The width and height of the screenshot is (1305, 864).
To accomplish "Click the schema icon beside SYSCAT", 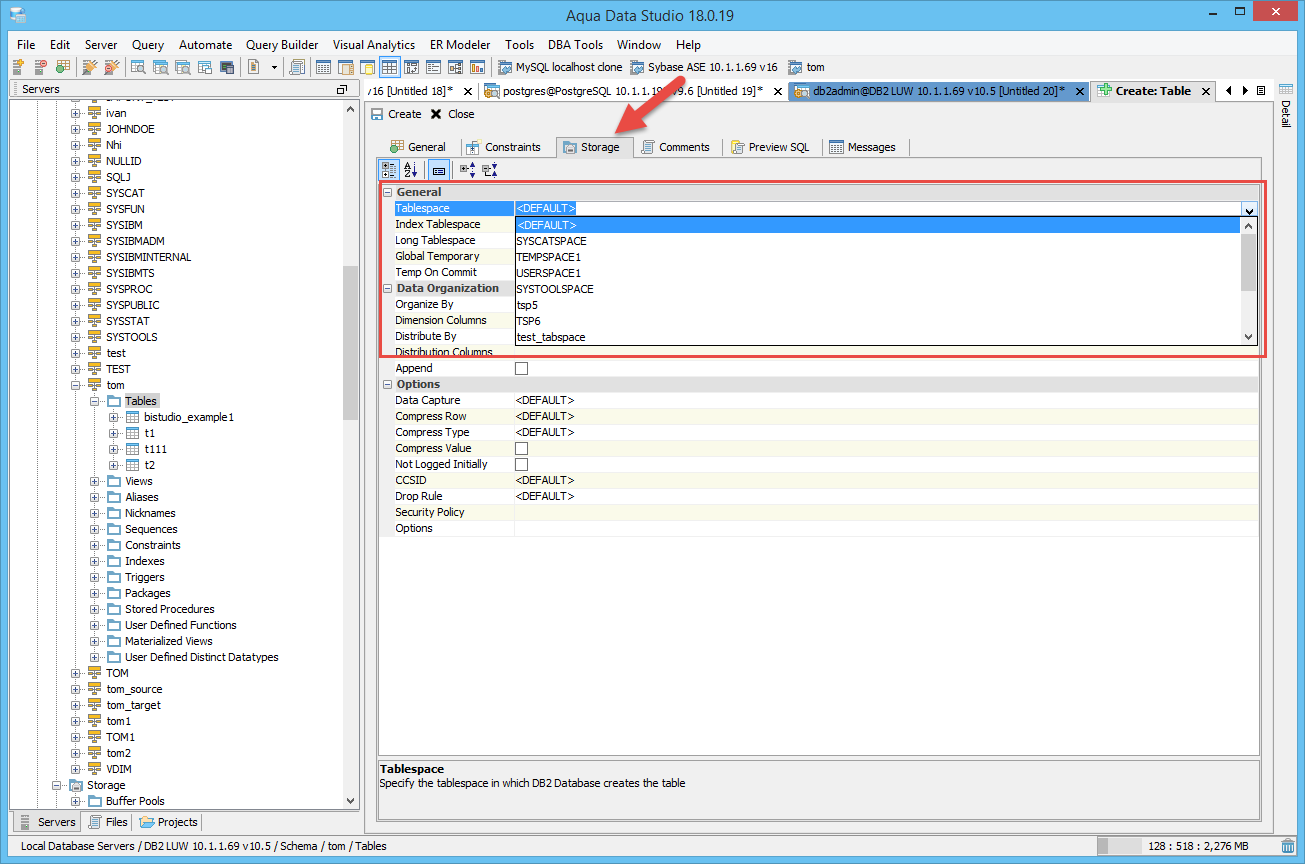I will click(x=94, y=193).
